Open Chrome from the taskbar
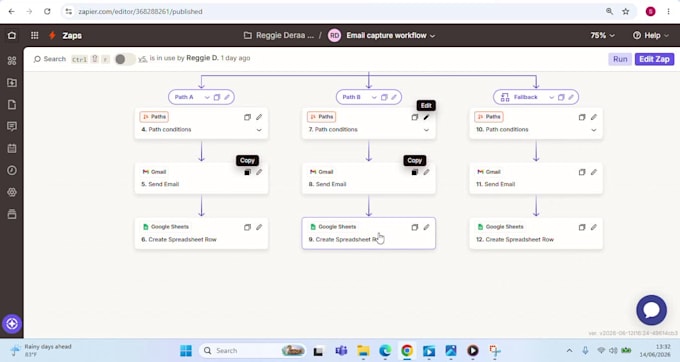Viewport: 680px width, 362px height. click(x=407, y=350)
